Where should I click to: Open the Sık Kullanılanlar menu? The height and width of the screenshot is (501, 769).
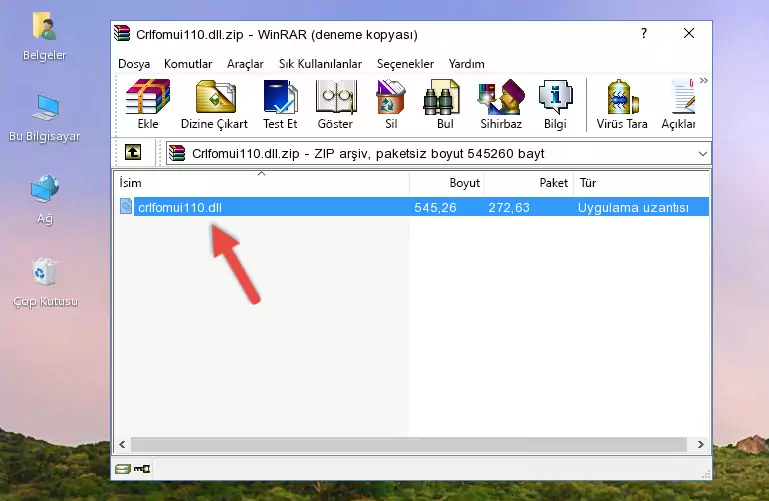point(320,64)
